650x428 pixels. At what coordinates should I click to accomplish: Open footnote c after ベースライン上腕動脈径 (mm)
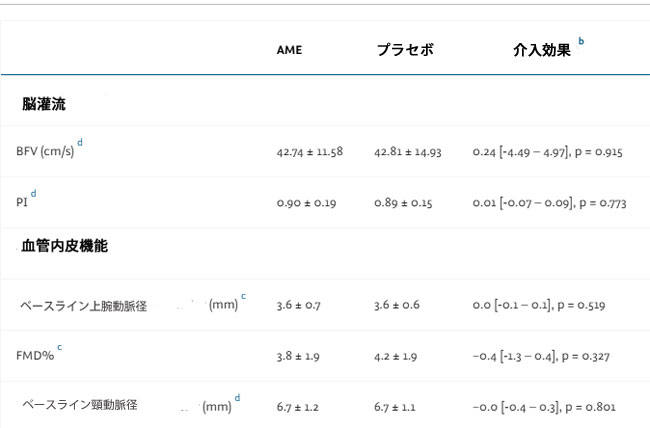(243, 297)
